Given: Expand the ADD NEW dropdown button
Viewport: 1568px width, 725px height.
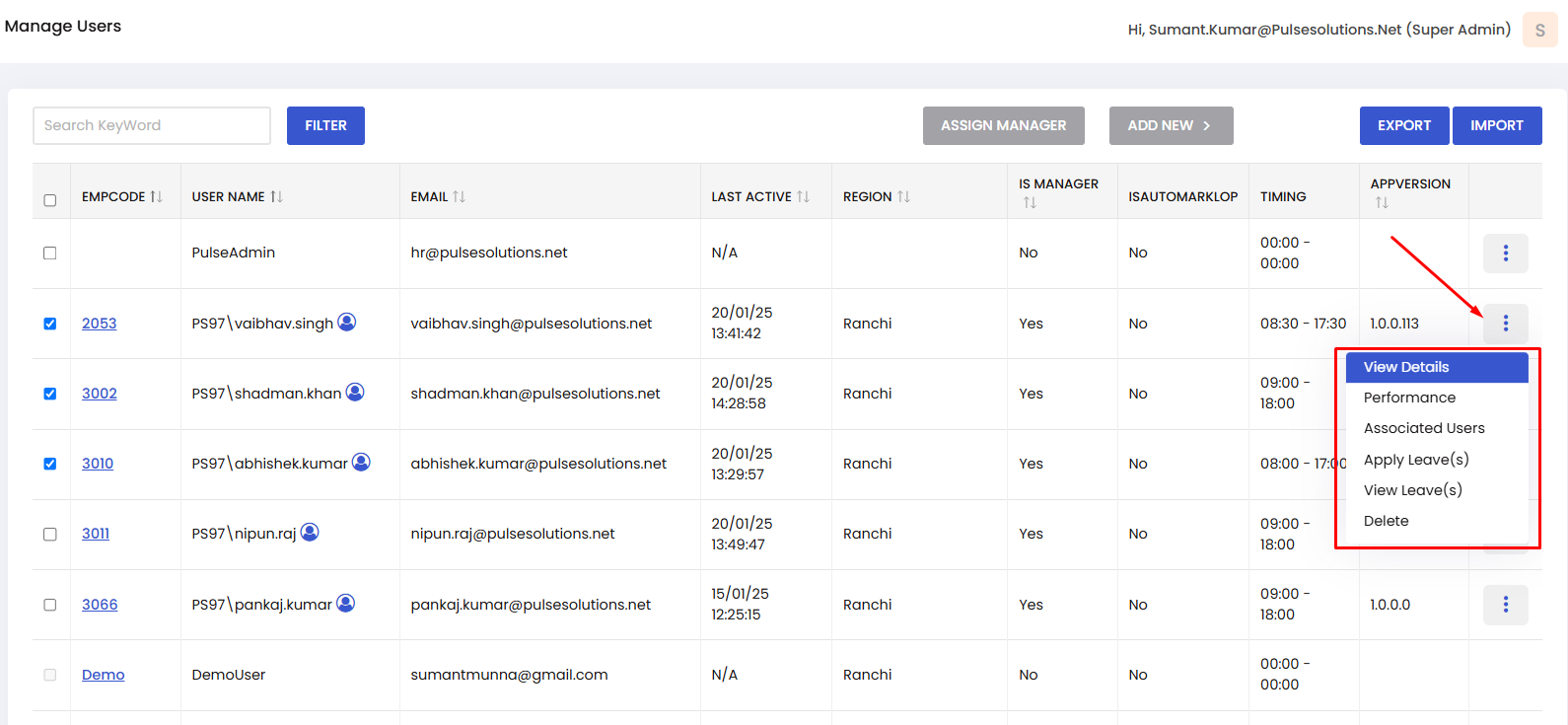Looking at the screenshot, I should click(1171, 126).
